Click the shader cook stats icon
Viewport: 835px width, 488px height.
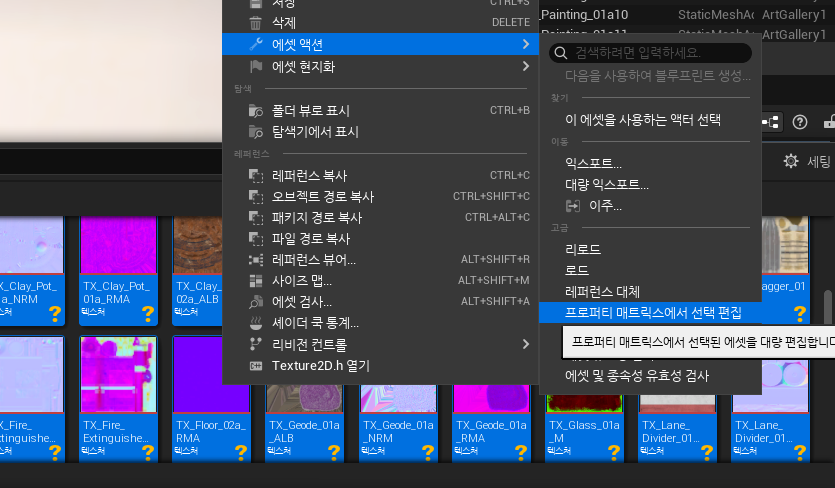click(256, 323)
